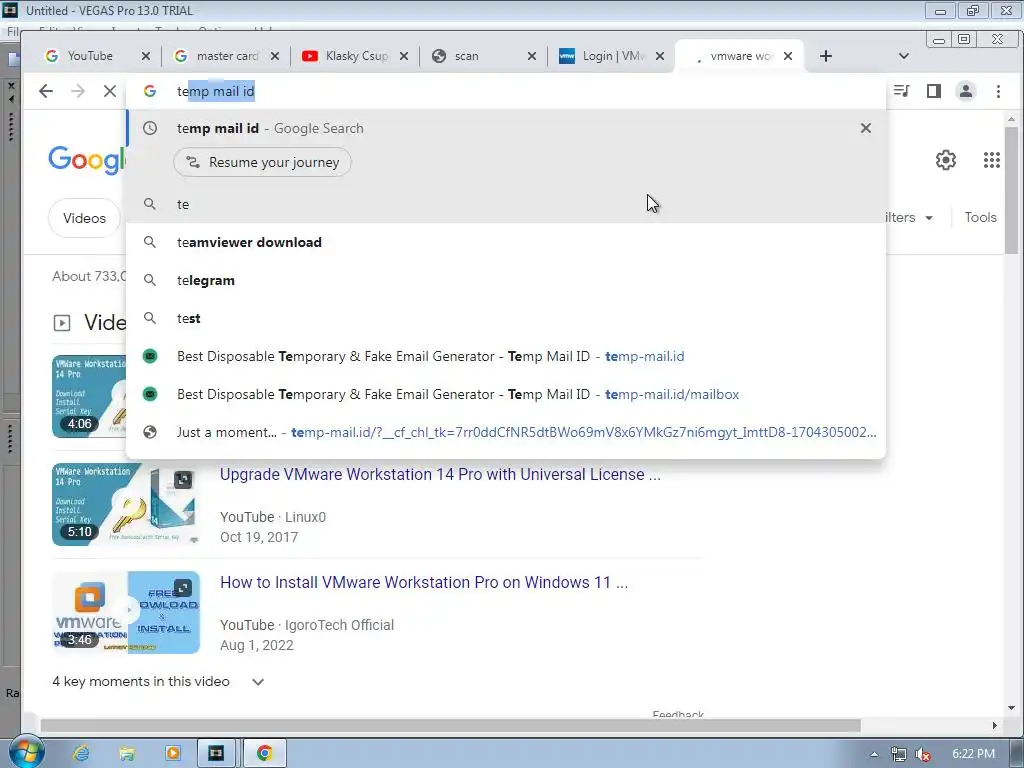Click the horizontal scrollbar at bottom
This screenshot has height=768, width=1024.
point(451,726)
